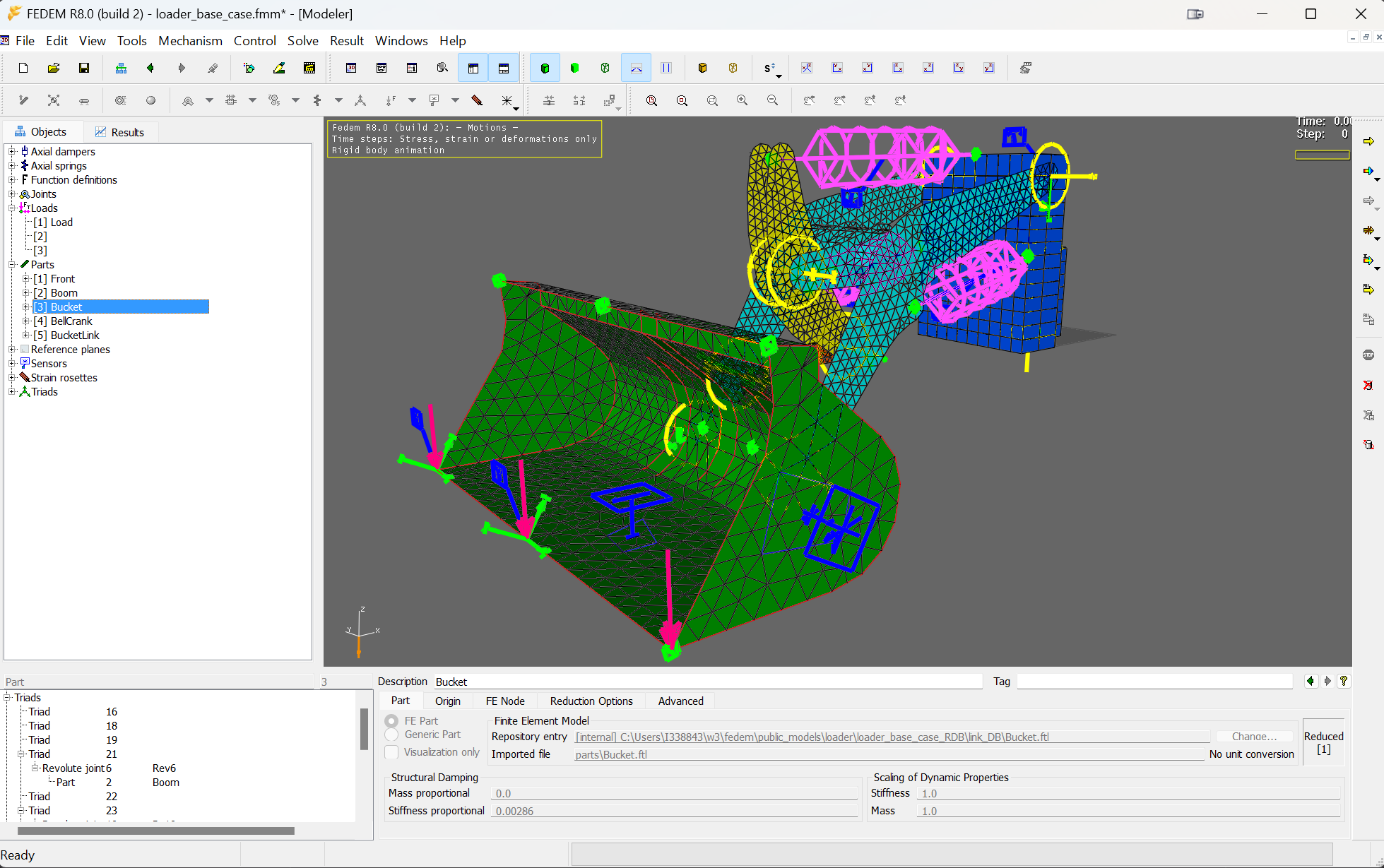Click the isometric XYZ view icon
Image resolution: width=1384 pixels, height=868 pixels.
pyautogui.click(x=807, y=68)
